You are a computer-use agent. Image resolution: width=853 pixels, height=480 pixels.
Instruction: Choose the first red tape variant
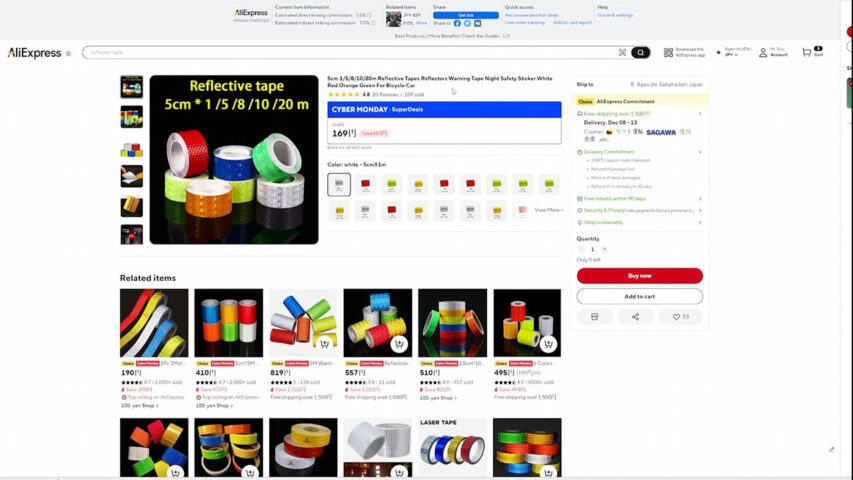[365, 184]
